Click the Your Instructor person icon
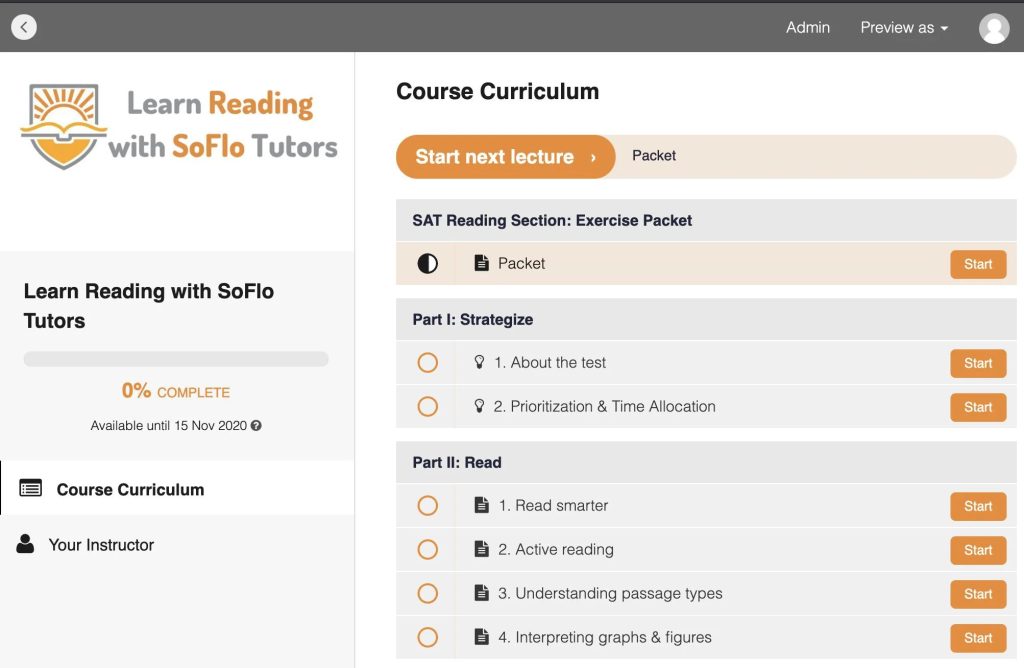 coord(25,544)
